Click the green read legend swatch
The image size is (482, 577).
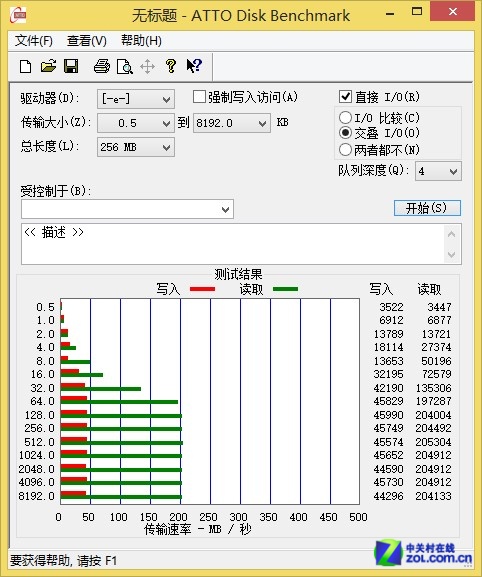point(286,289)
